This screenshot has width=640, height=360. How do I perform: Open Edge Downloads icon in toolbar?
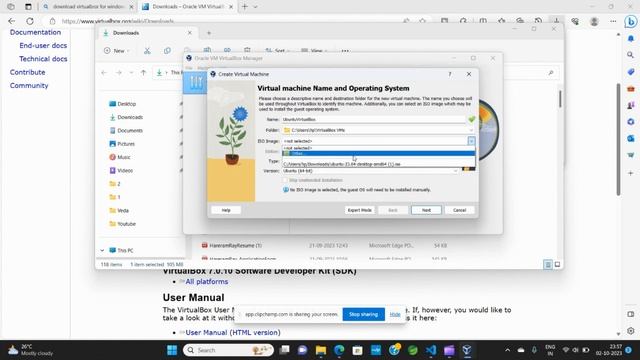click(x=556, y=21)
